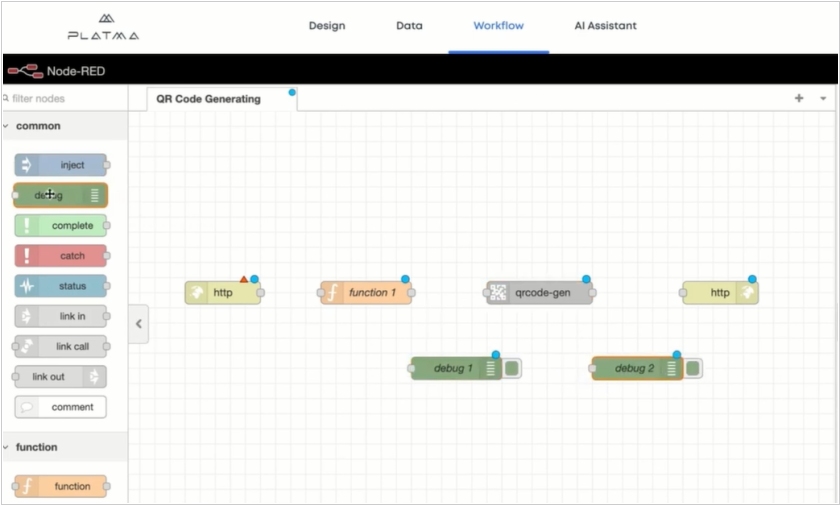Click the status node in palette

click(x=60, y=286)
